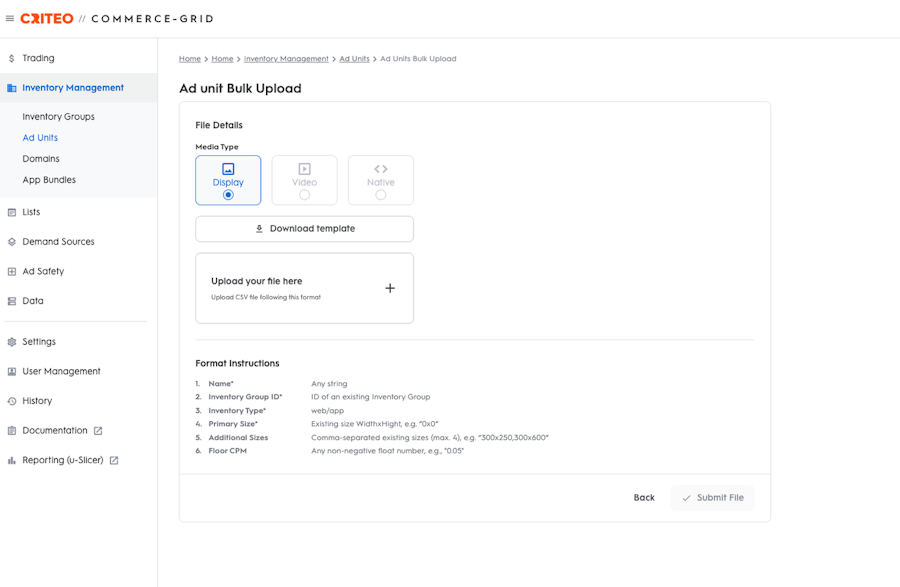Click the Upload your file here area

[x=304, y=288]
